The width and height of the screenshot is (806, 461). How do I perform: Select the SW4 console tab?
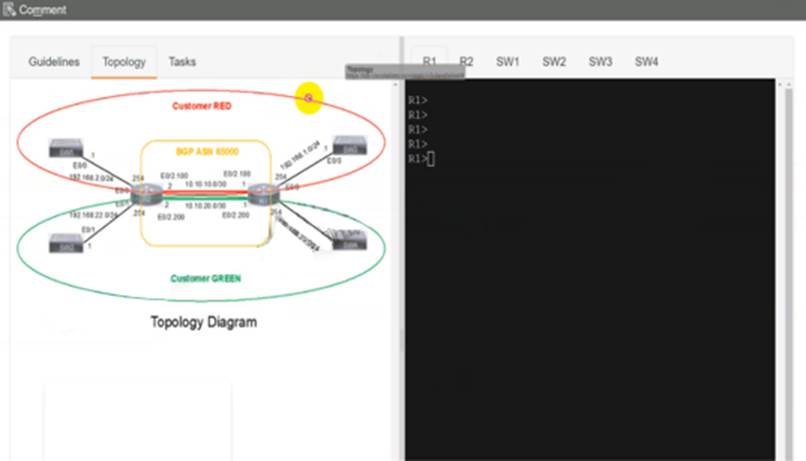tap(646, 62)
